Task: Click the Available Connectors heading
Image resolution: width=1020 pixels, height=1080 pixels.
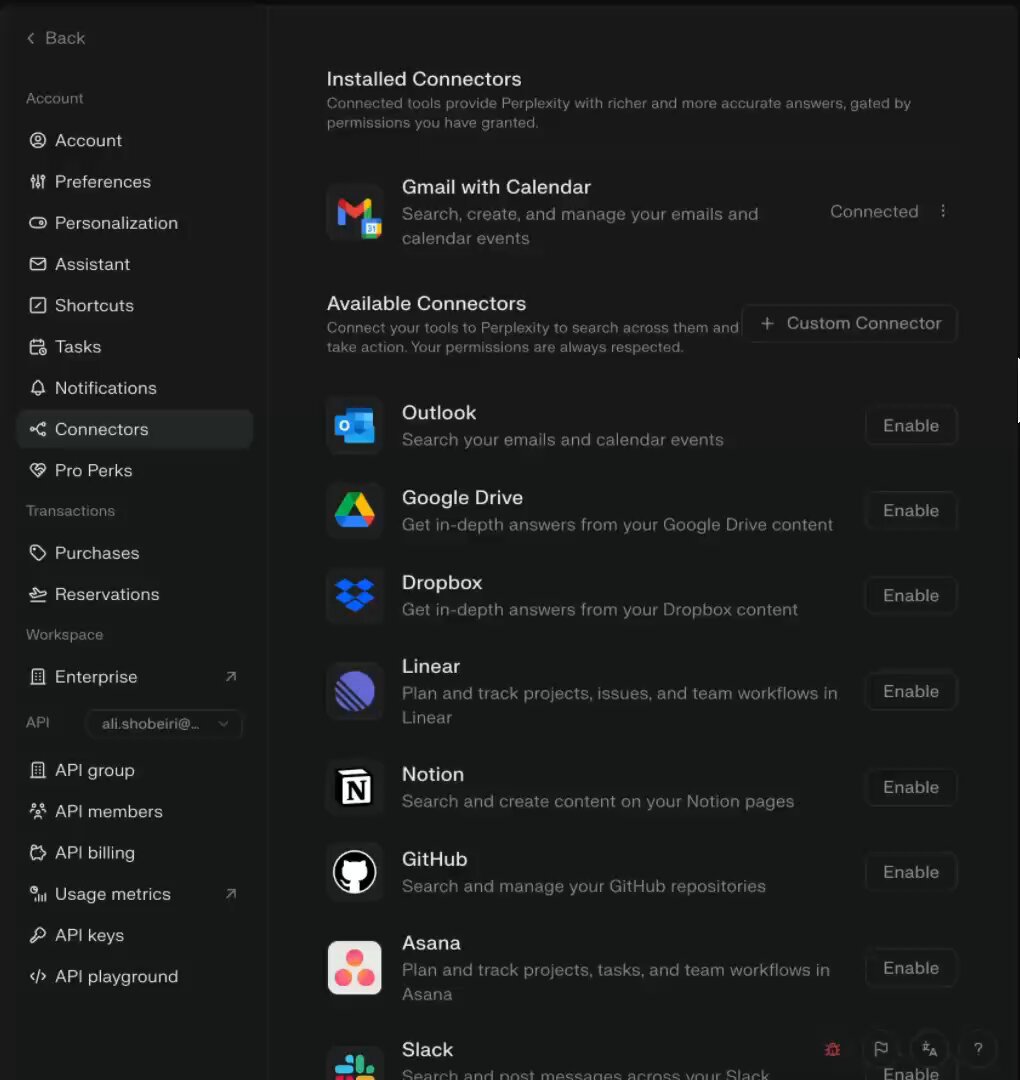Action: click(426, 304)
